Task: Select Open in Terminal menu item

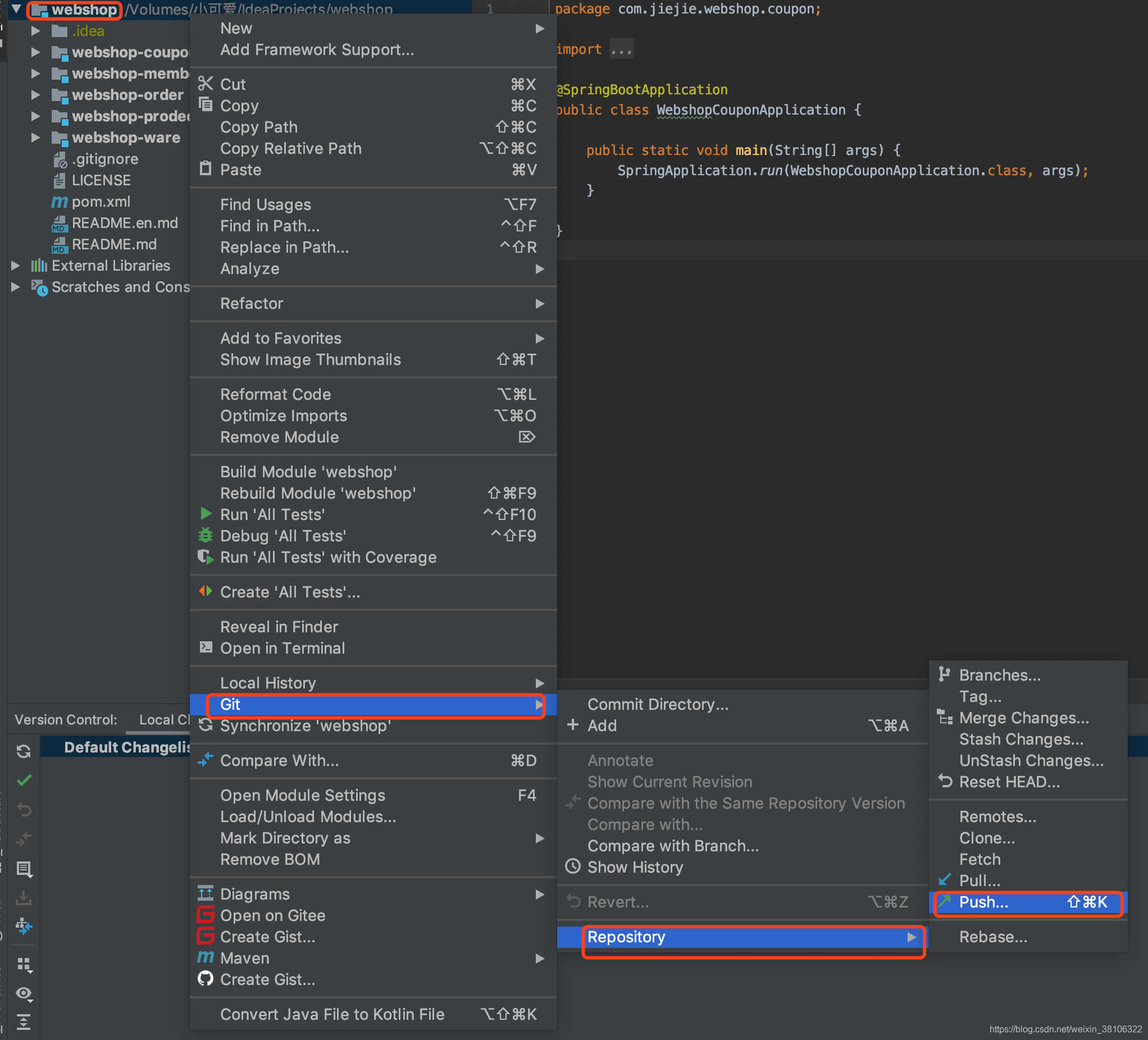Action: click(283, 648)
